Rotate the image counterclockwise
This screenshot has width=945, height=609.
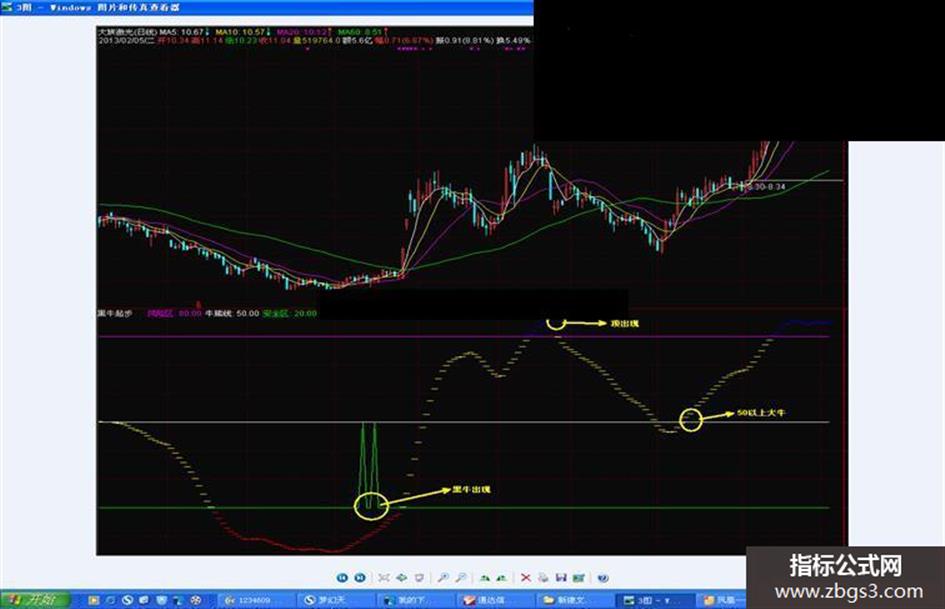click(501, 578)
